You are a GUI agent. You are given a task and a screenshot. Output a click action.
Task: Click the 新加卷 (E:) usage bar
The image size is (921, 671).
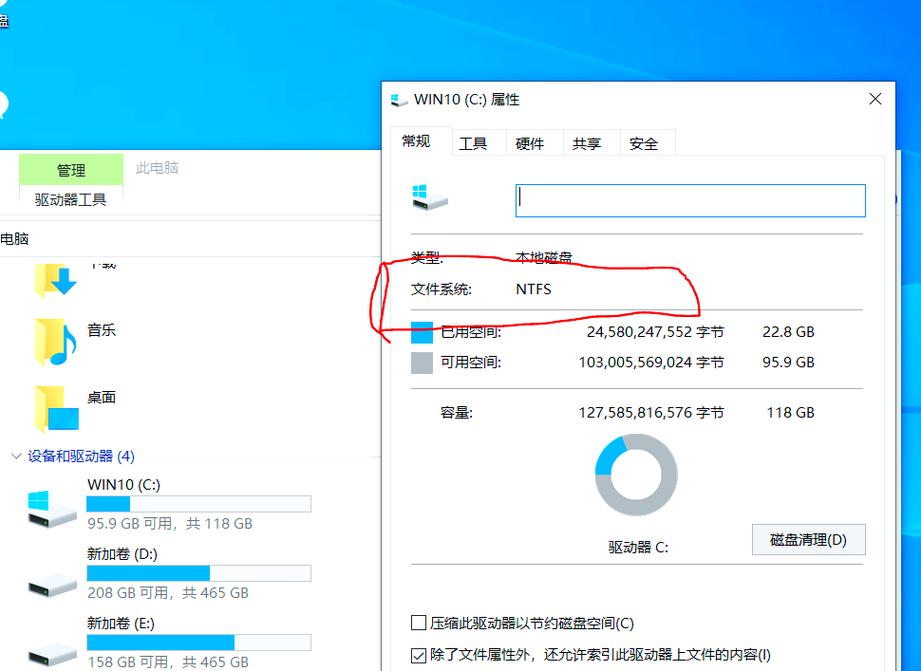pyautogui.click(x=199, y=642)
